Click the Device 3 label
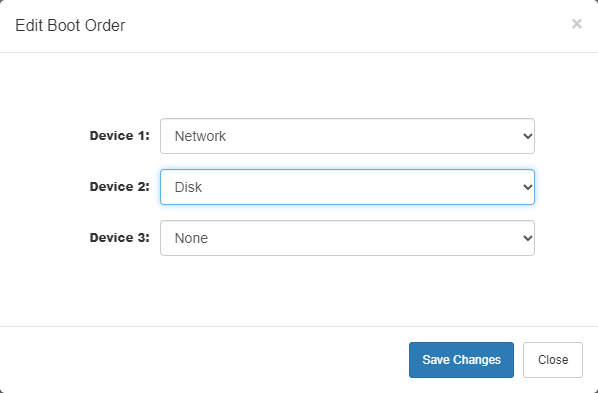Image resolution: width=598 pixels, height=393 pixels. click(119, 237)
